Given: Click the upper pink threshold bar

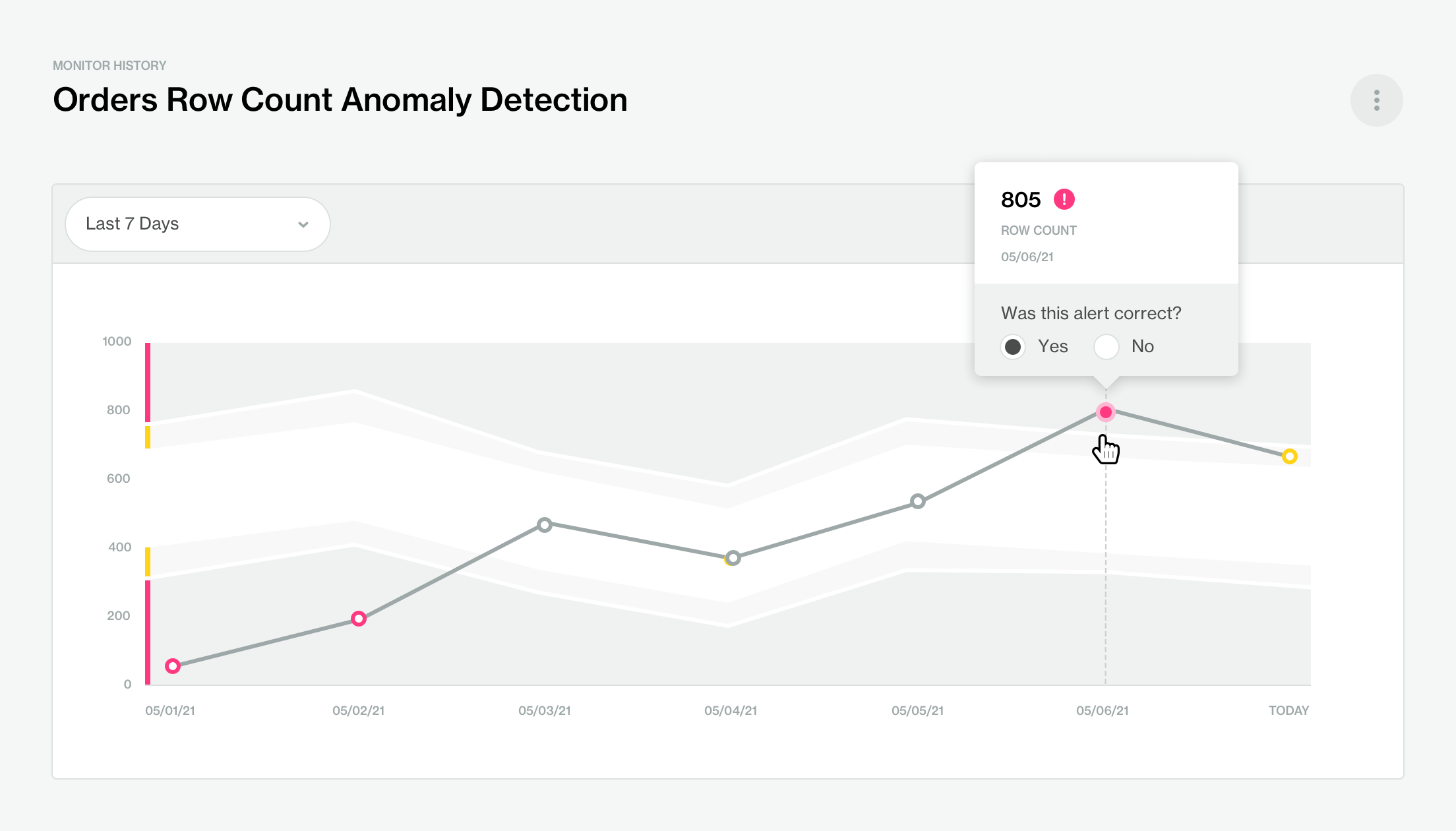Looking at the screenshot, I should point(148,383).
